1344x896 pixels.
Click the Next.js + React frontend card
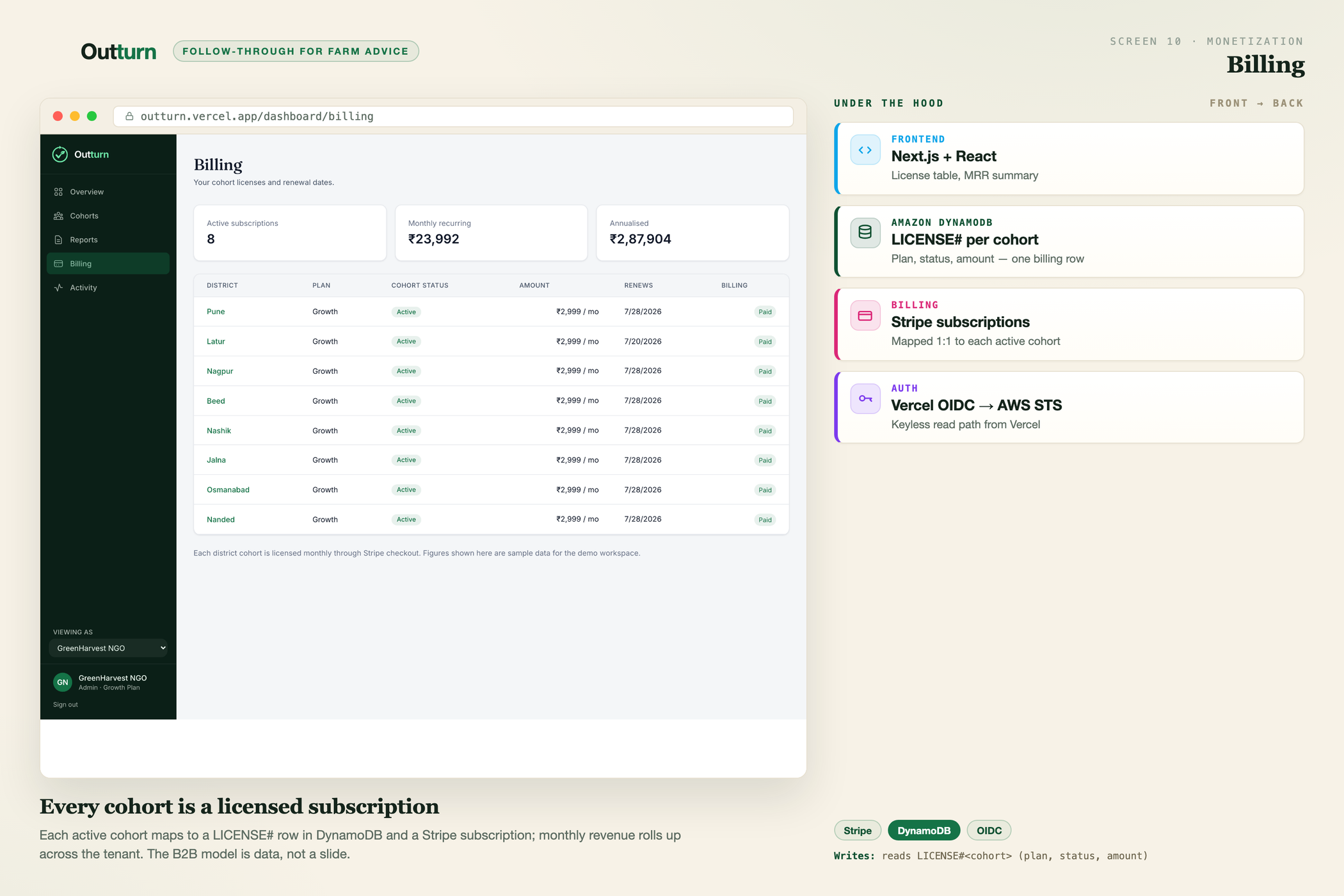[x=1069, y=159]
